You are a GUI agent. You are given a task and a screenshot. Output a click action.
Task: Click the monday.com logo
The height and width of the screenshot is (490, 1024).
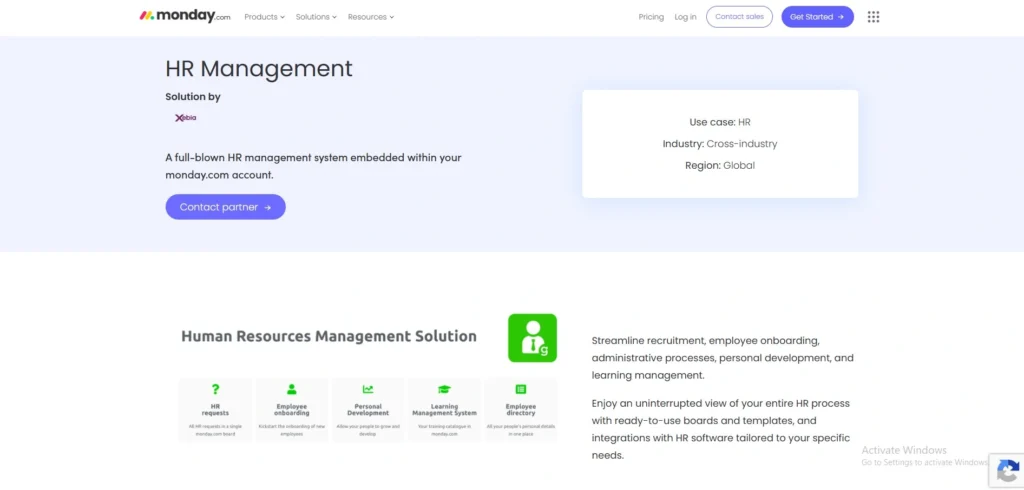[185, 16]
